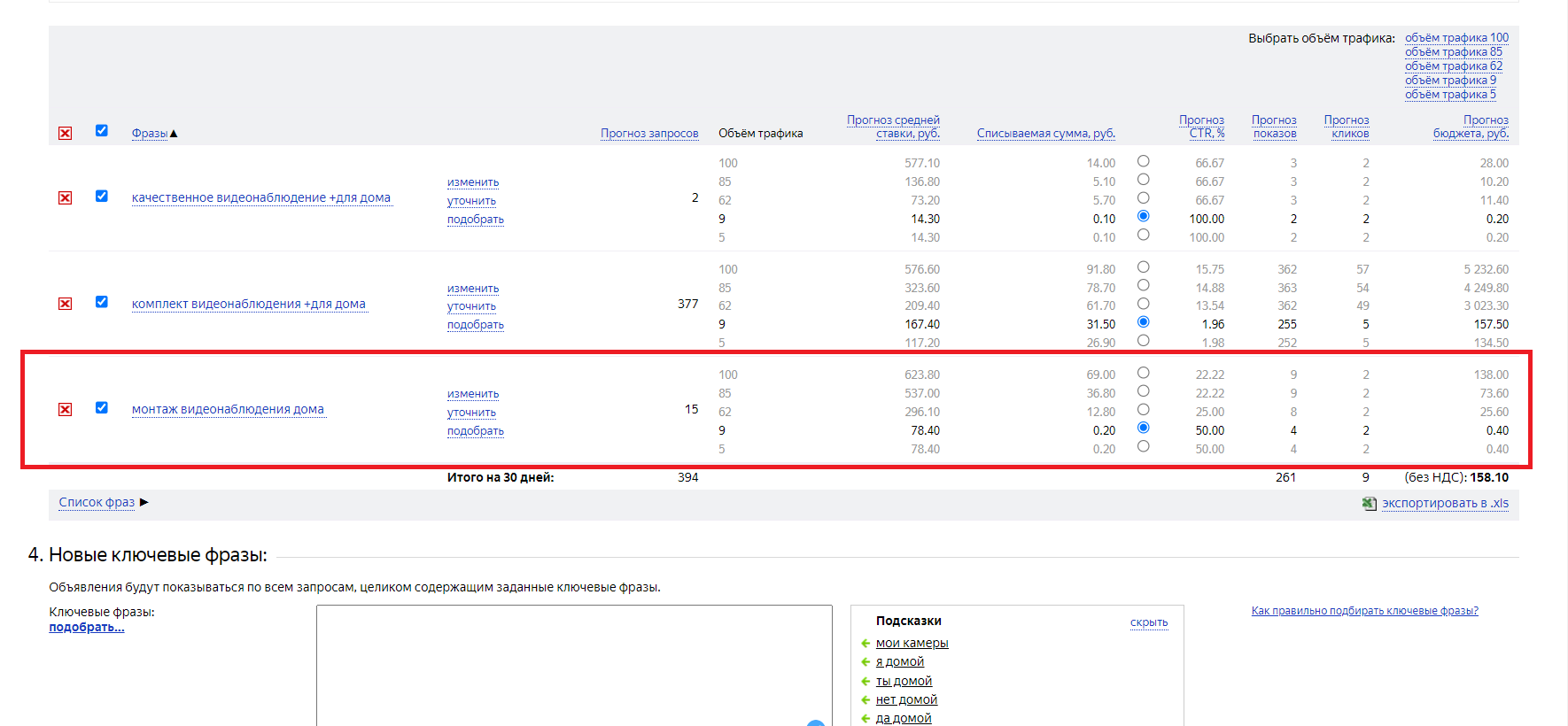
Task: Click red X delete icon in table header
Action: (x=65, y=134)
